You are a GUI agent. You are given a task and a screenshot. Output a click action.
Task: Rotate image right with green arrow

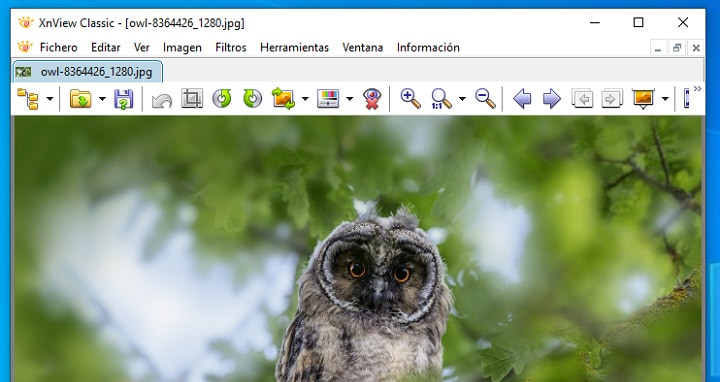(252, 98)
